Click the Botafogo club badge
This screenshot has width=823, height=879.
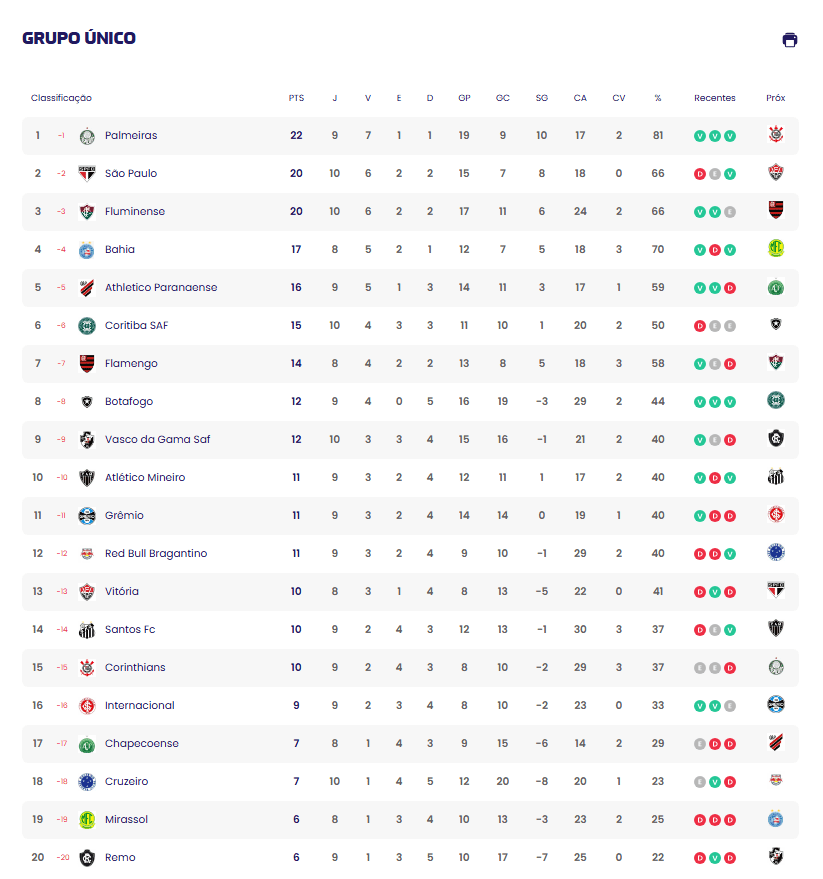pos(89,401)
